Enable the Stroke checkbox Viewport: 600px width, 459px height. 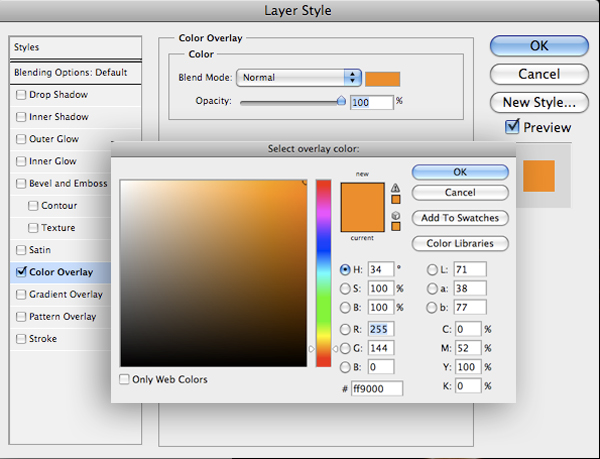point(21,339)
